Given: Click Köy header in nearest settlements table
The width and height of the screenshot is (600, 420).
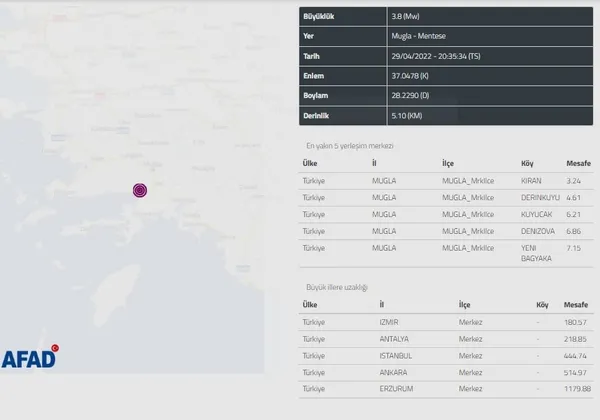Looking at the screenshot, I should click(x=527, y=163).
